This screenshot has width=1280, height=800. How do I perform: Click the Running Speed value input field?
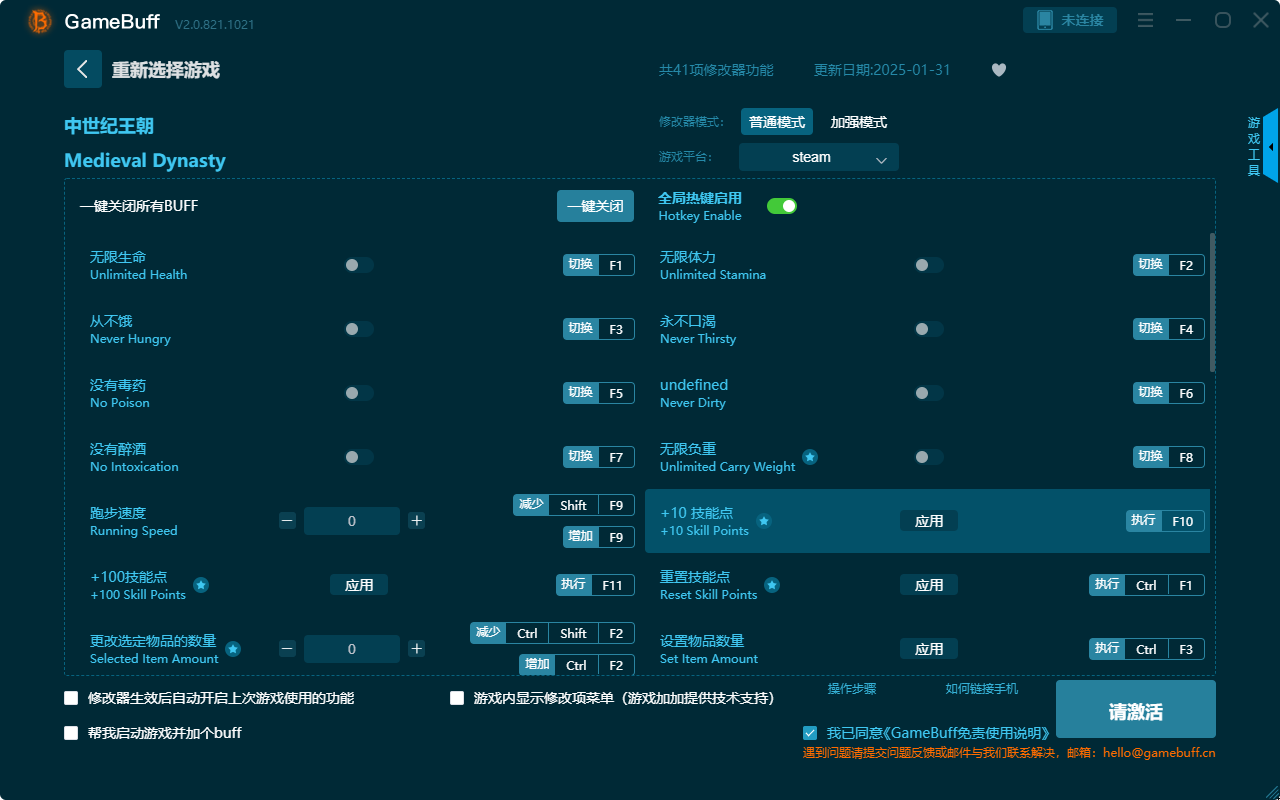coord(352,521)
